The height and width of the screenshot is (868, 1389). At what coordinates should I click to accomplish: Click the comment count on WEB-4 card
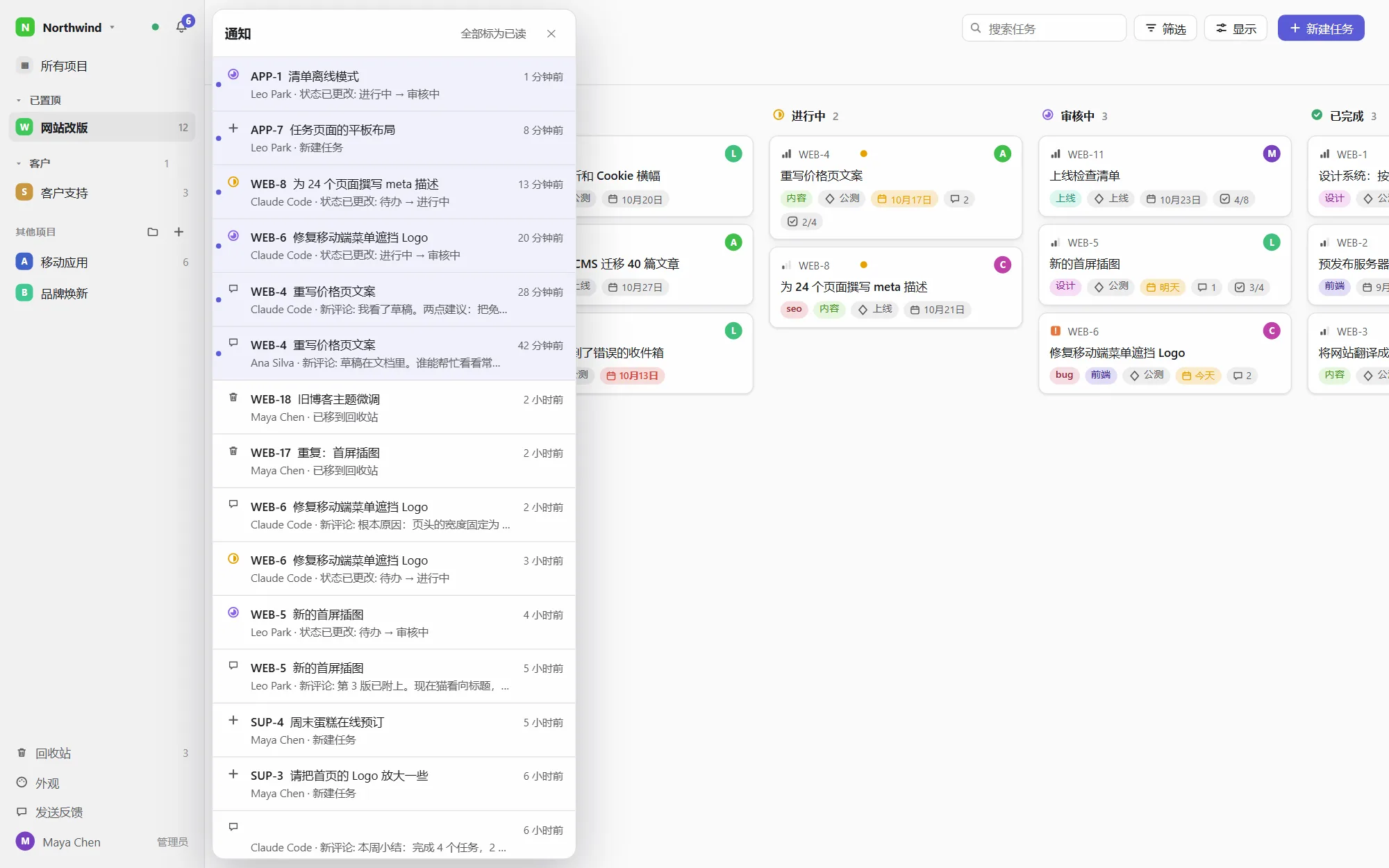pyautogui.click(x=959, y=199)
